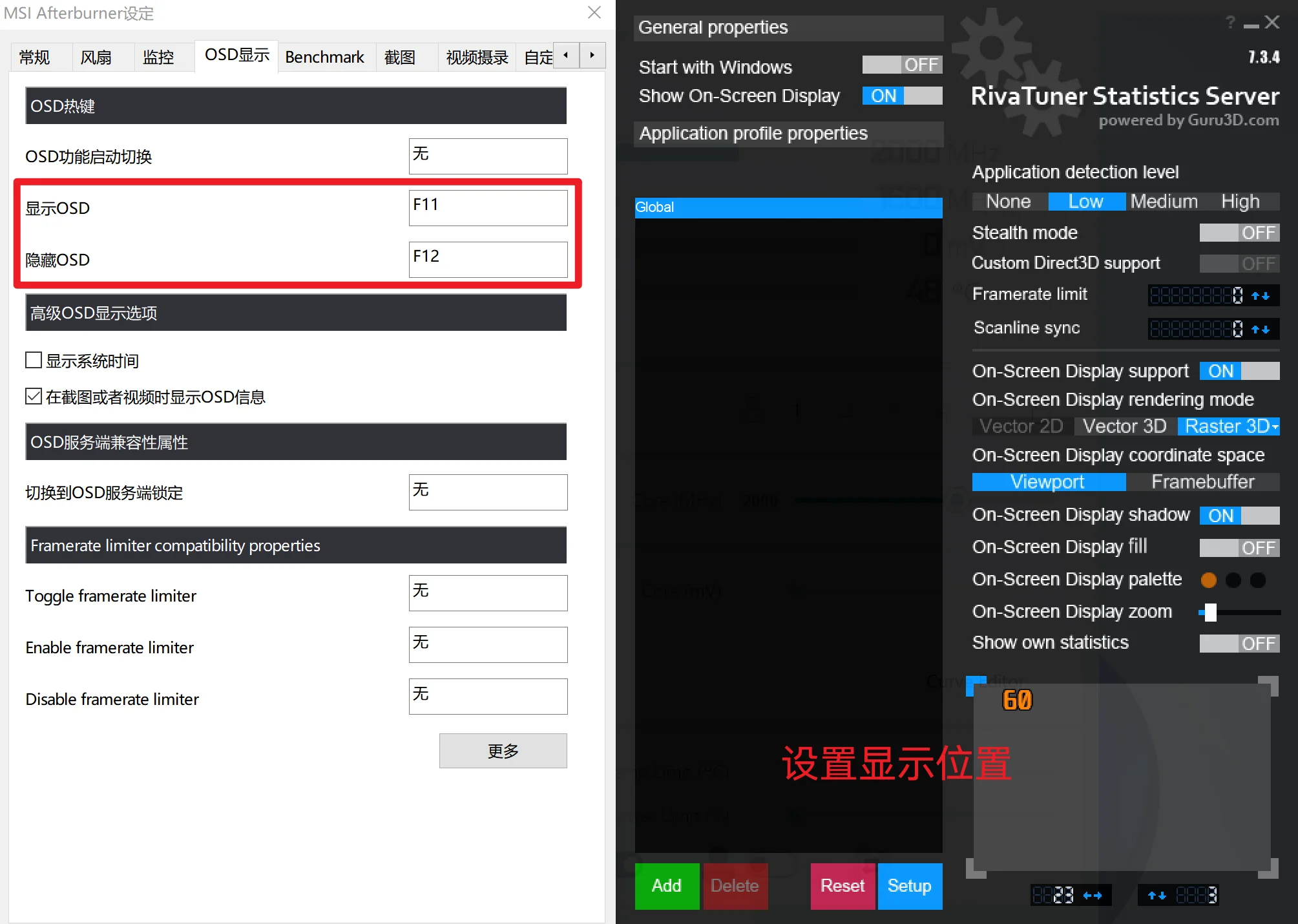1298x924 pixels.
Task: Click the Scanline sync up/down arrows
Action: coord(1261,330)
